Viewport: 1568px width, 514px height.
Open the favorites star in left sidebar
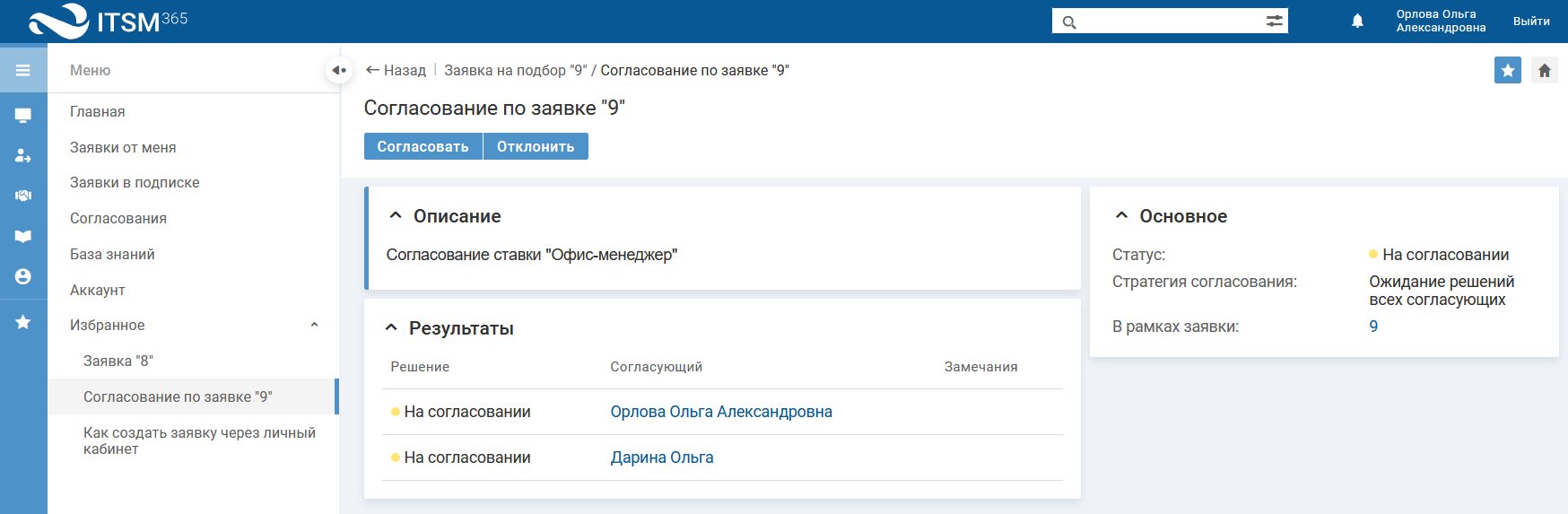coord(23,322)
